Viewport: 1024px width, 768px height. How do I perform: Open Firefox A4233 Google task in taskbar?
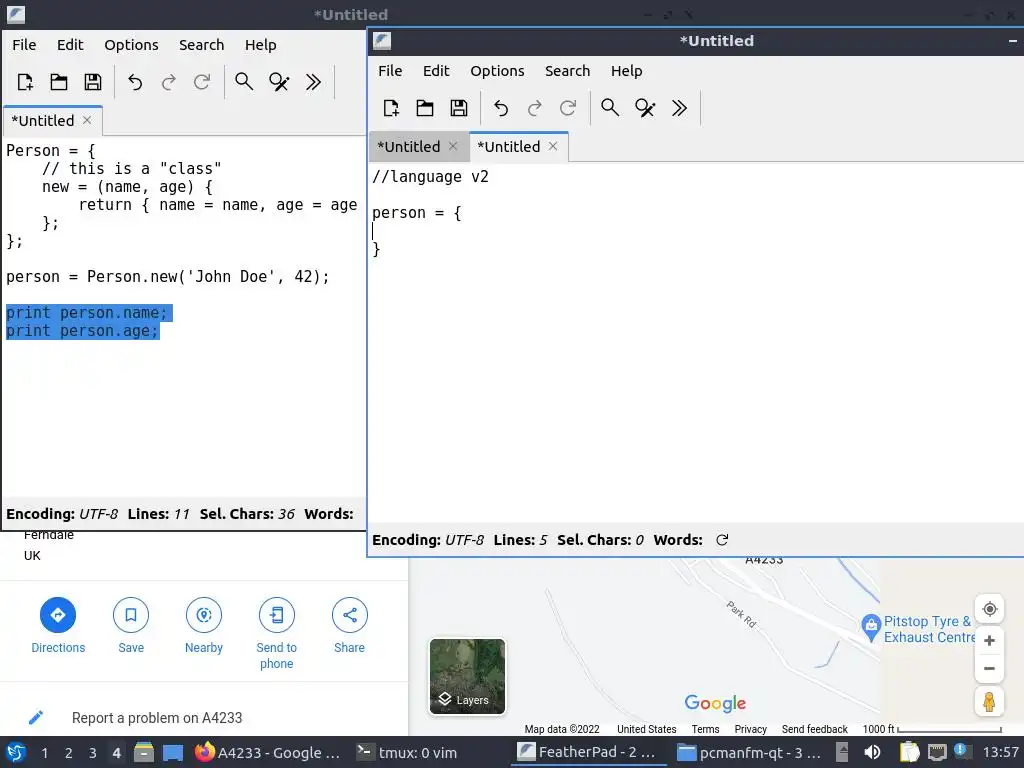[268, 752]
